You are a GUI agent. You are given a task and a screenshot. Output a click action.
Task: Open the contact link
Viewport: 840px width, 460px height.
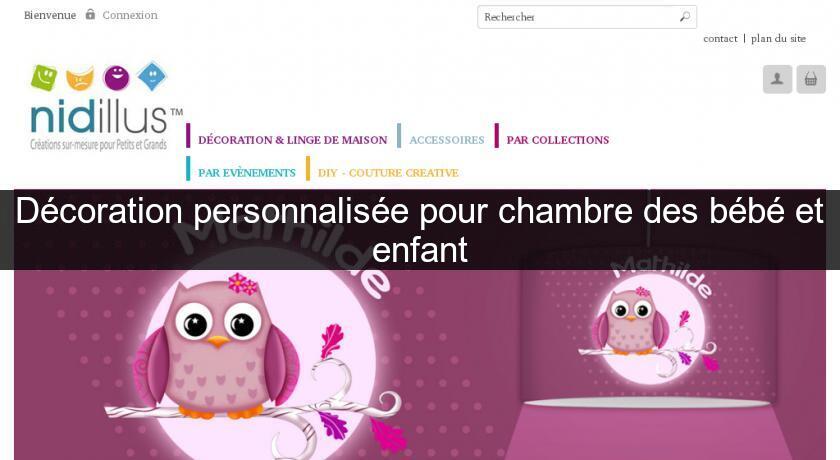point(720,39)
